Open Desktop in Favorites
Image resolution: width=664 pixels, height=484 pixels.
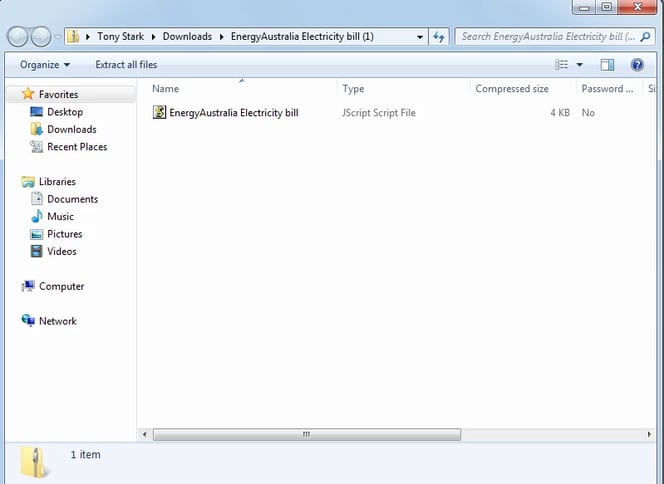coord(64,112)
